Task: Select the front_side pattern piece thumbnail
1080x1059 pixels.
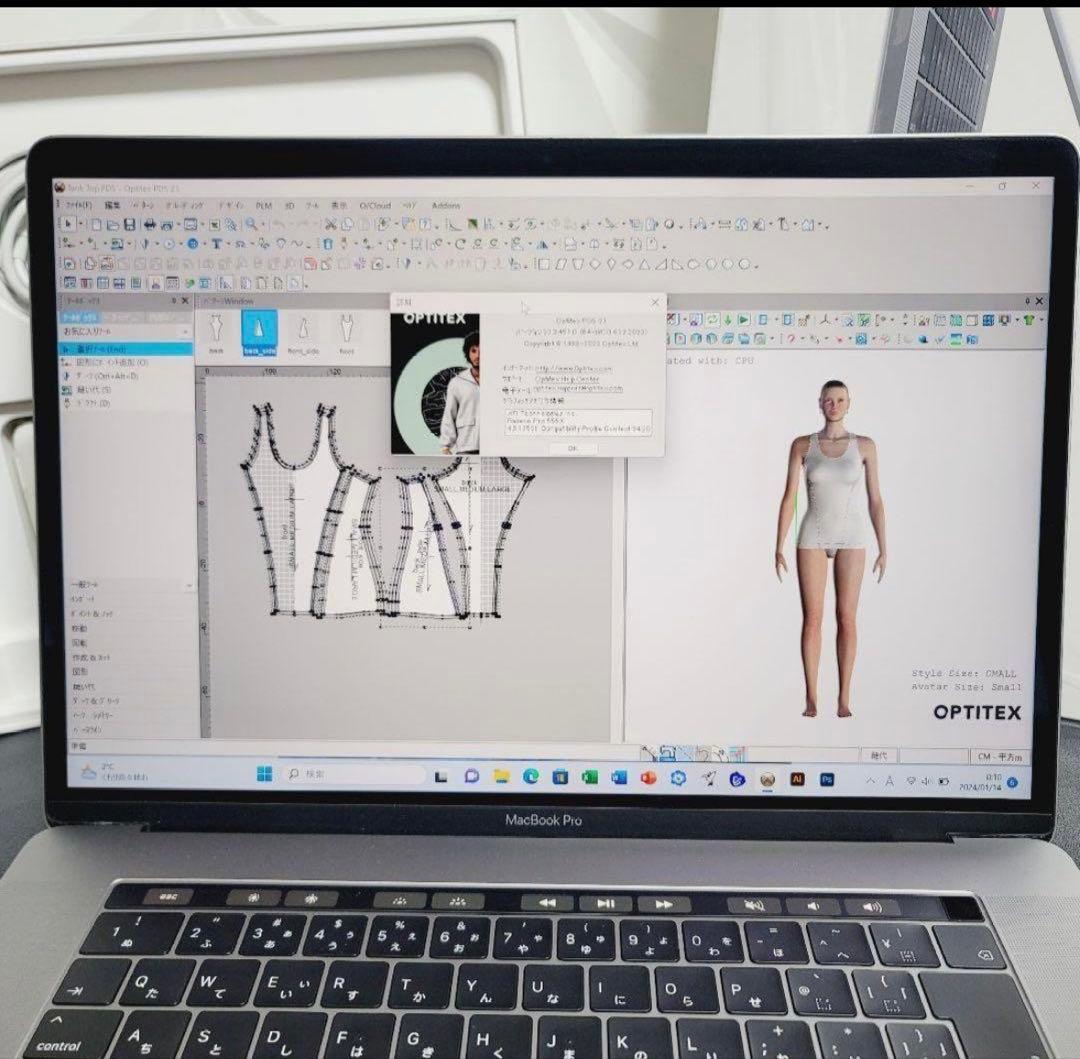Action: click(x=302, y=332)
